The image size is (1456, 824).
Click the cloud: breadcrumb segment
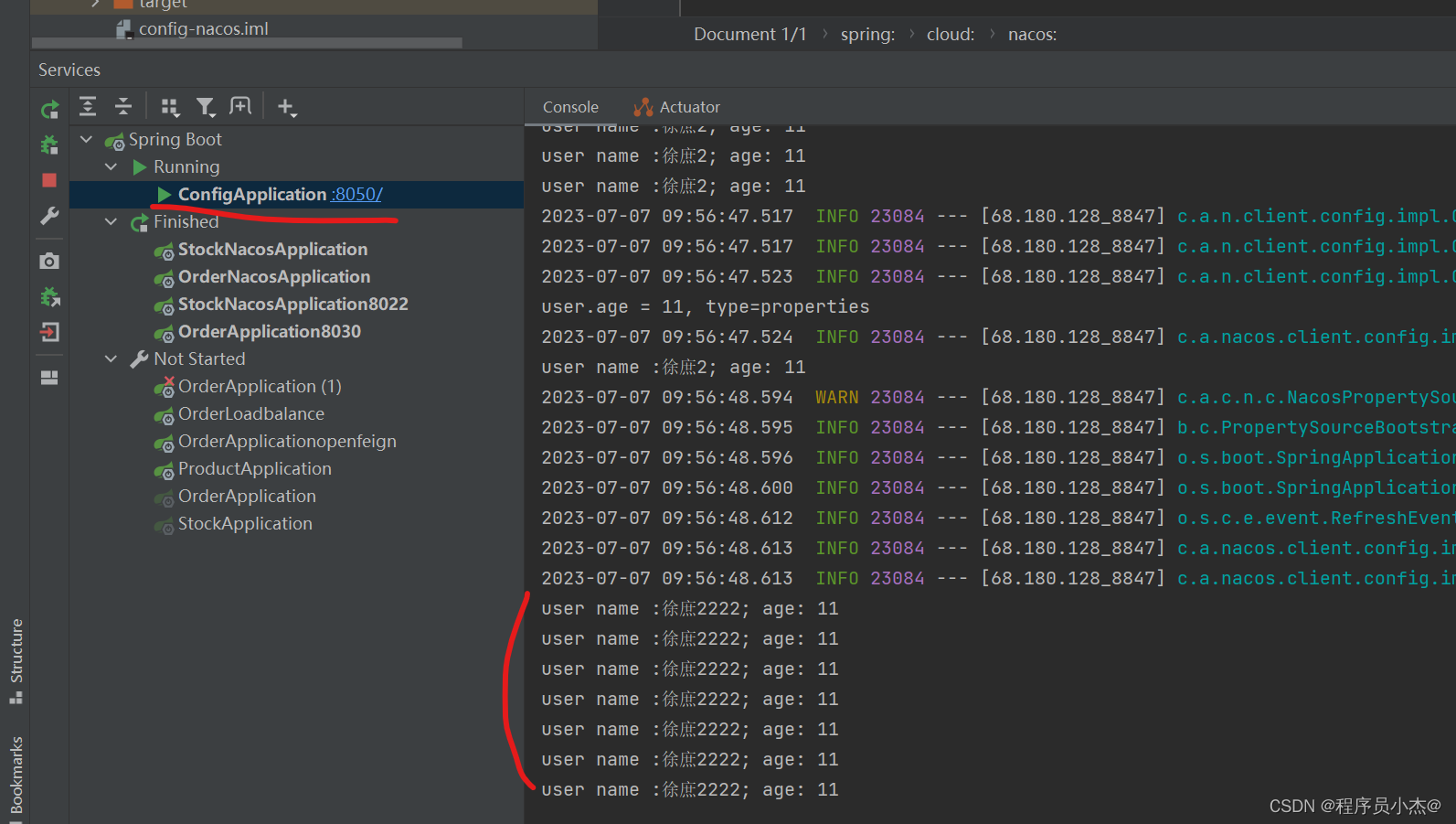951,35
